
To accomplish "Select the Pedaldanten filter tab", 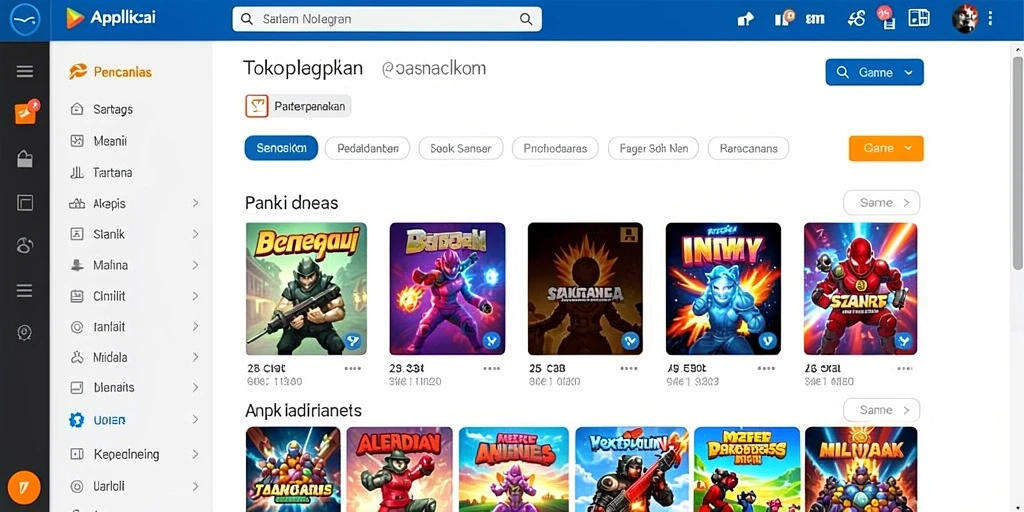I will [x=368, y=148].
